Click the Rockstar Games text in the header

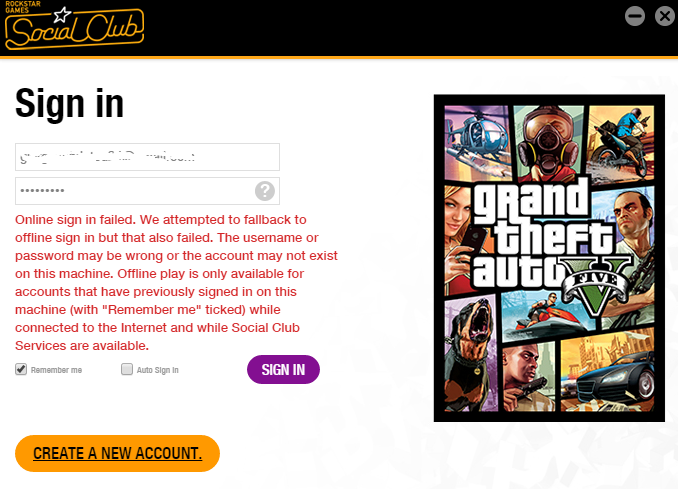(x=23, y=7)
